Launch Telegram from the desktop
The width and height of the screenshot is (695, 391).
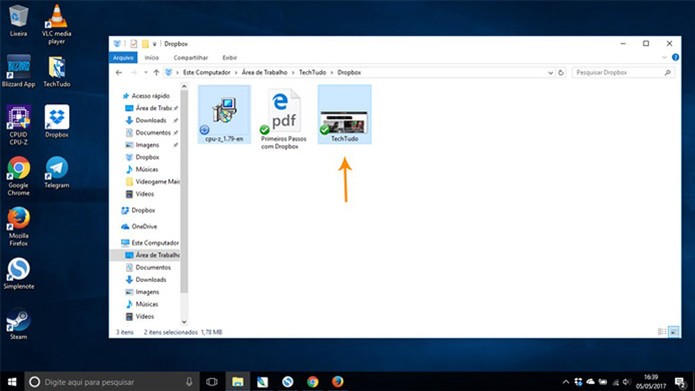click(x=57, y=172)
